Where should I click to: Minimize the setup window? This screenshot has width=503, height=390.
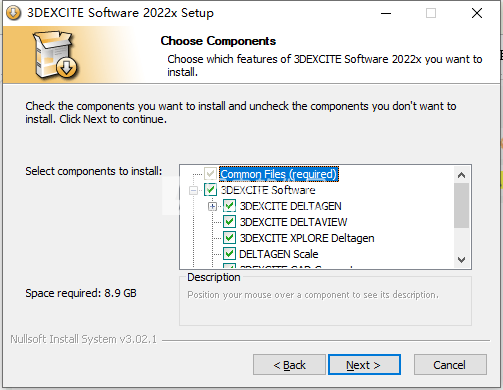point(386,13)
